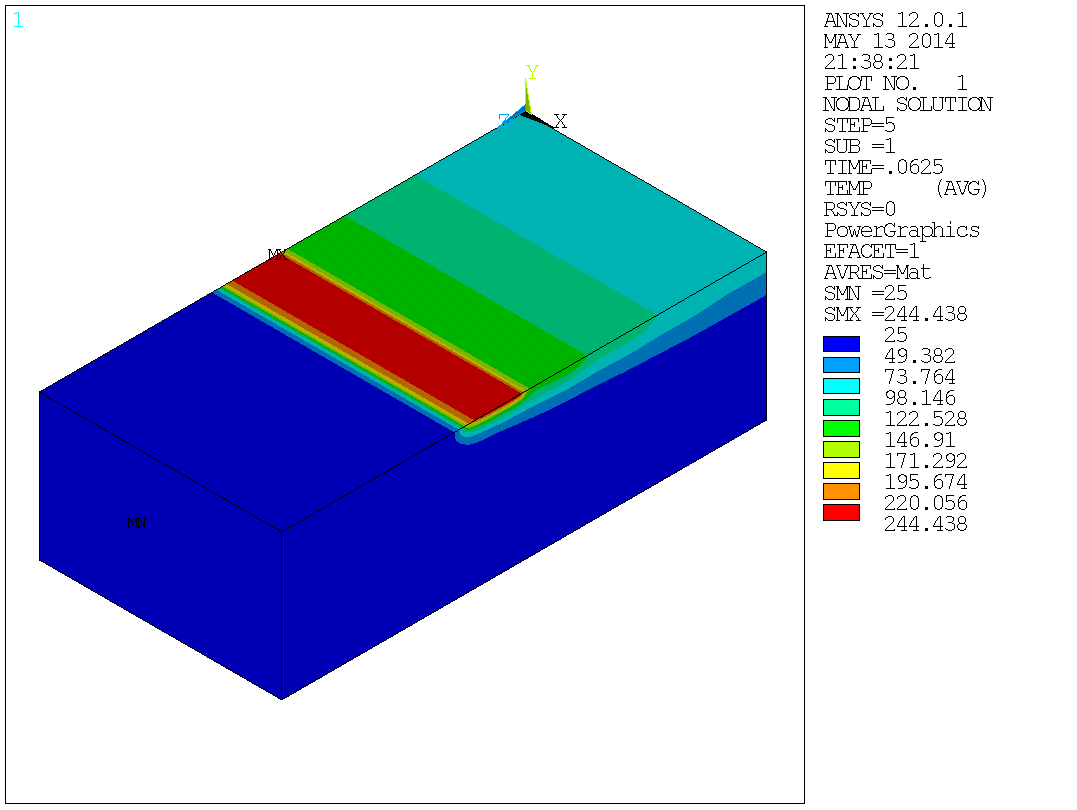Click the yellow 171.292 legend swatch
The height and width of the screenshot is (810, 1077).
(x=841, y=471)
